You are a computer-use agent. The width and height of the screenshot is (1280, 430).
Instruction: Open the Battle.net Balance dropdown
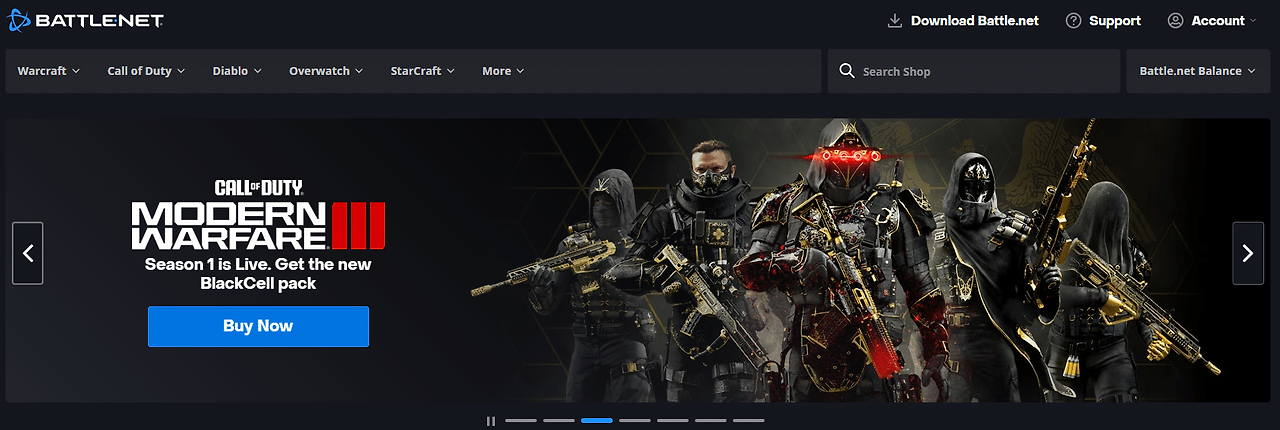click(x=1198, y=71)
